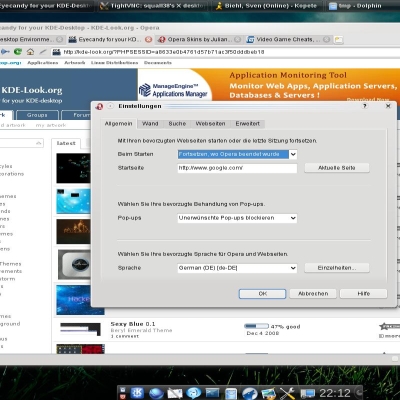Close the 'Video Game Cheats' tab
400x400 pixels.
[326, 40]
